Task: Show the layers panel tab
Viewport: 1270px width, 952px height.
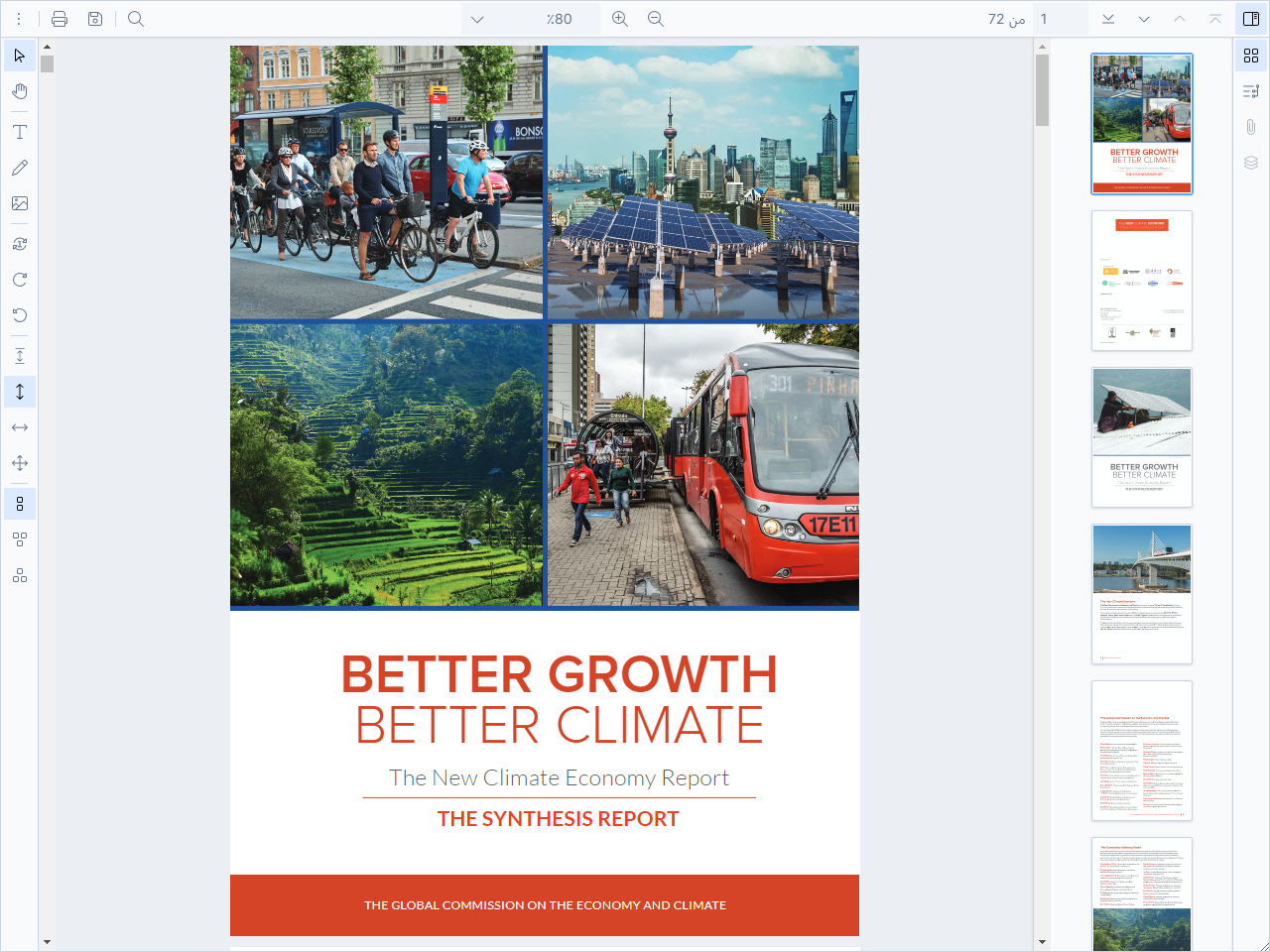Action: (x=1251, y=163)
